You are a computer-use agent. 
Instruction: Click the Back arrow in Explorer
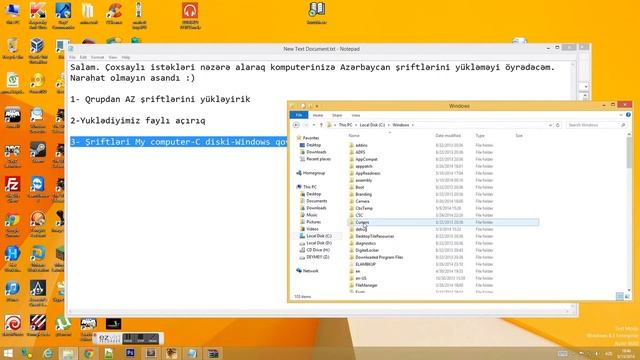point(296,125)
